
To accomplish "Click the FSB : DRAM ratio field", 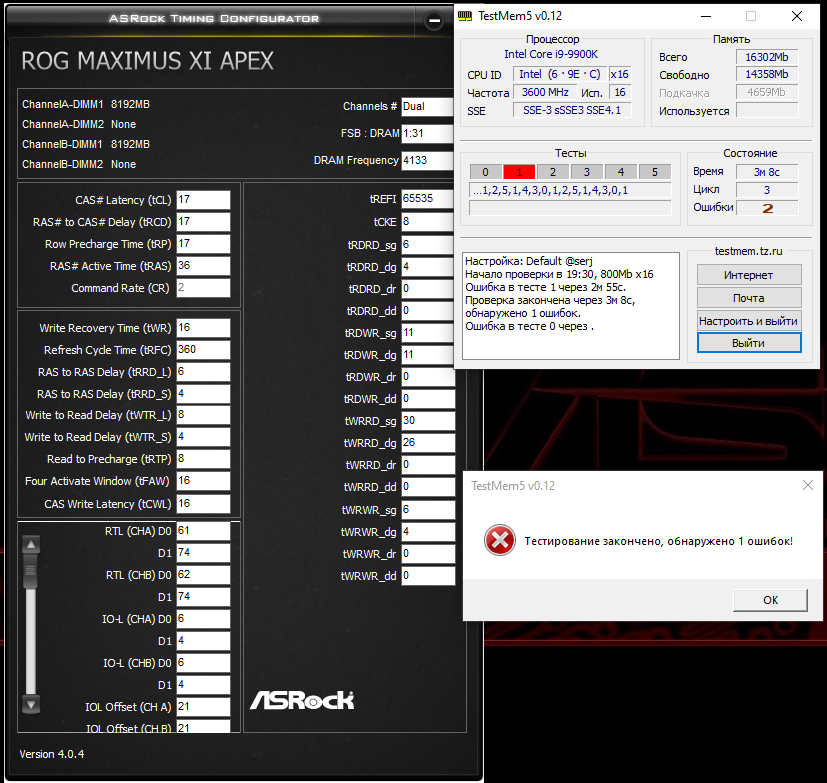I will click(x=427, y=133).
